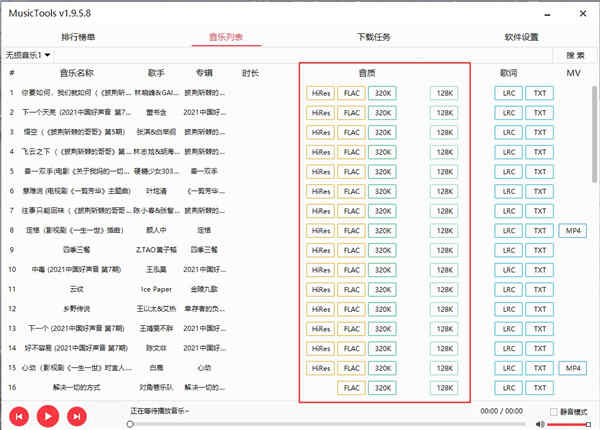Click the 音乐名称 column header
Image resolution: width=600 pixels, height=430 pixels.
point(77,73)
